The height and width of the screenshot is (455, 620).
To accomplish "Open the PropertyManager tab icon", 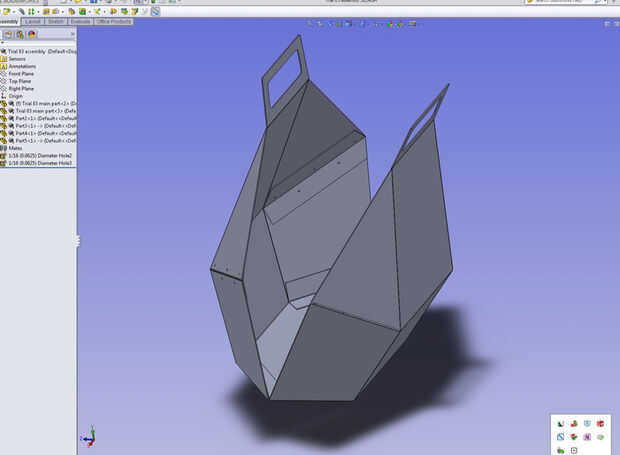I will click(8, 35).
